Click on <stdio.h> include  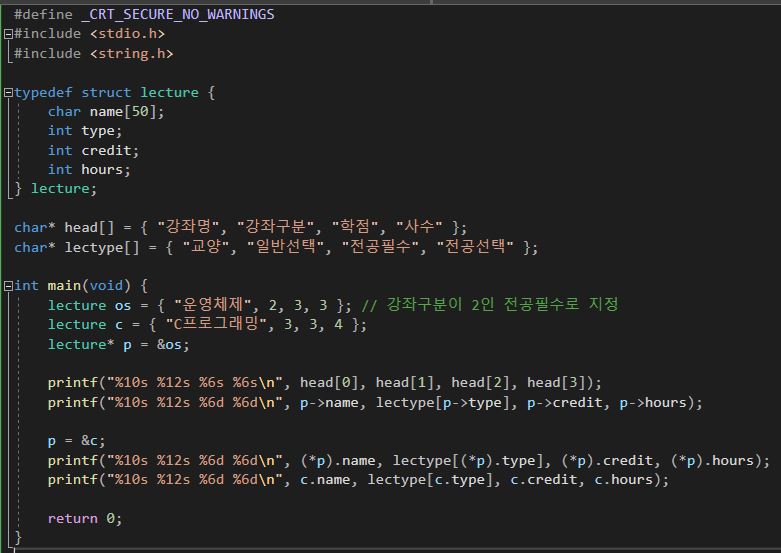(x=127, y=34)
